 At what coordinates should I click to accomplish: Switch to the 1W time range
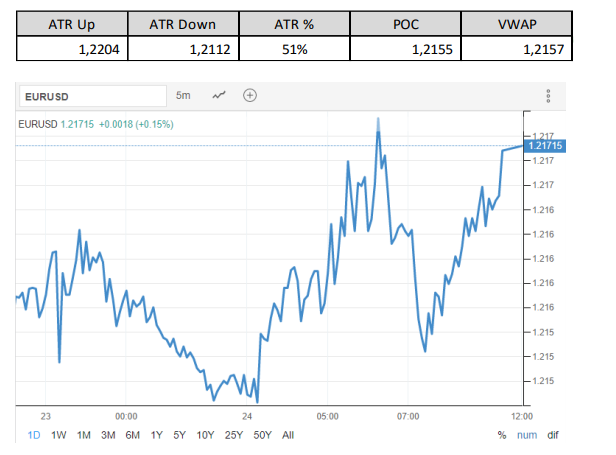click(x=59, y=435)
